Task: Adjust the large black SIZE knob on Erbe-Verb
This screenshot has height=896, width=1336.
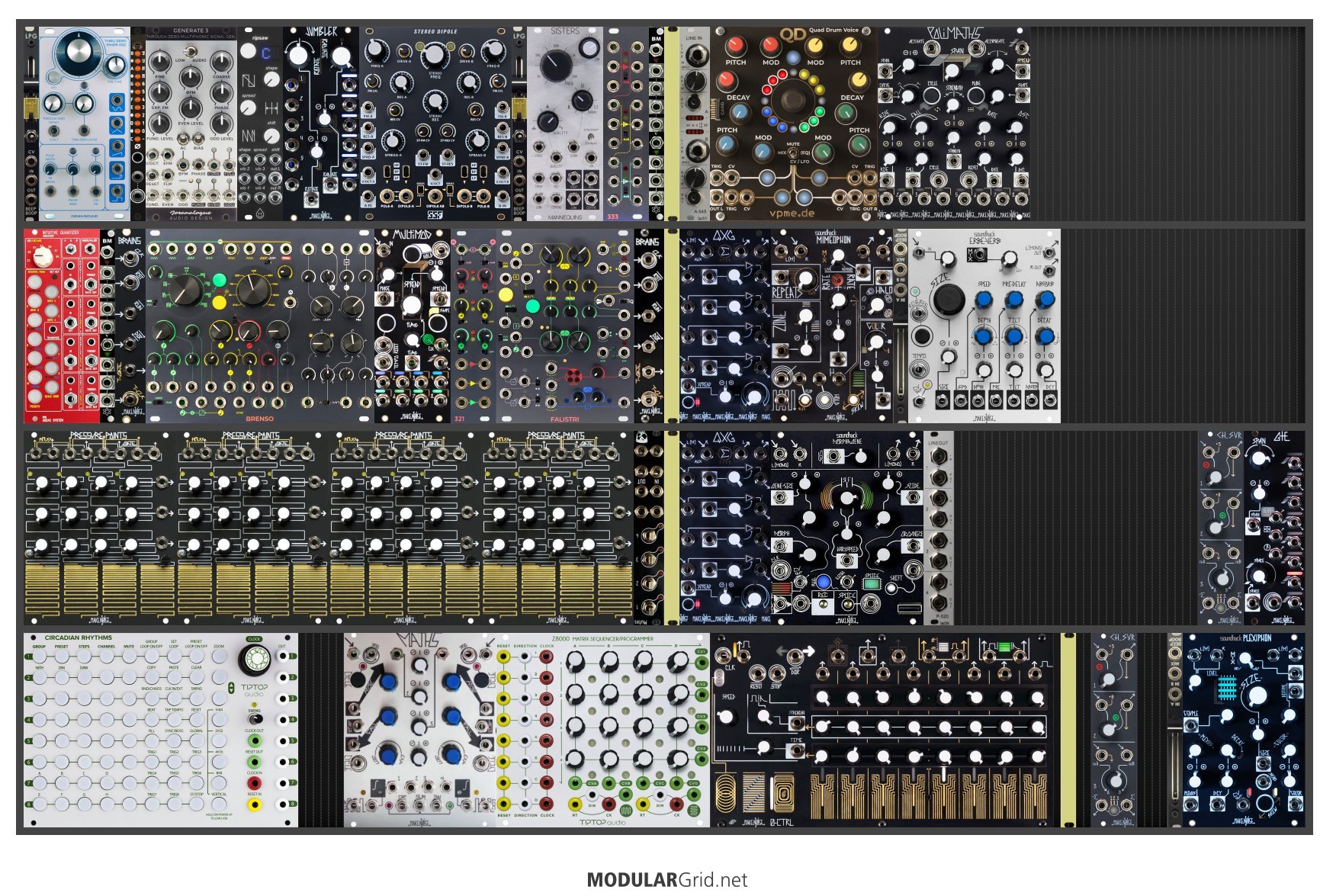Action: click(x=948, y=300)
